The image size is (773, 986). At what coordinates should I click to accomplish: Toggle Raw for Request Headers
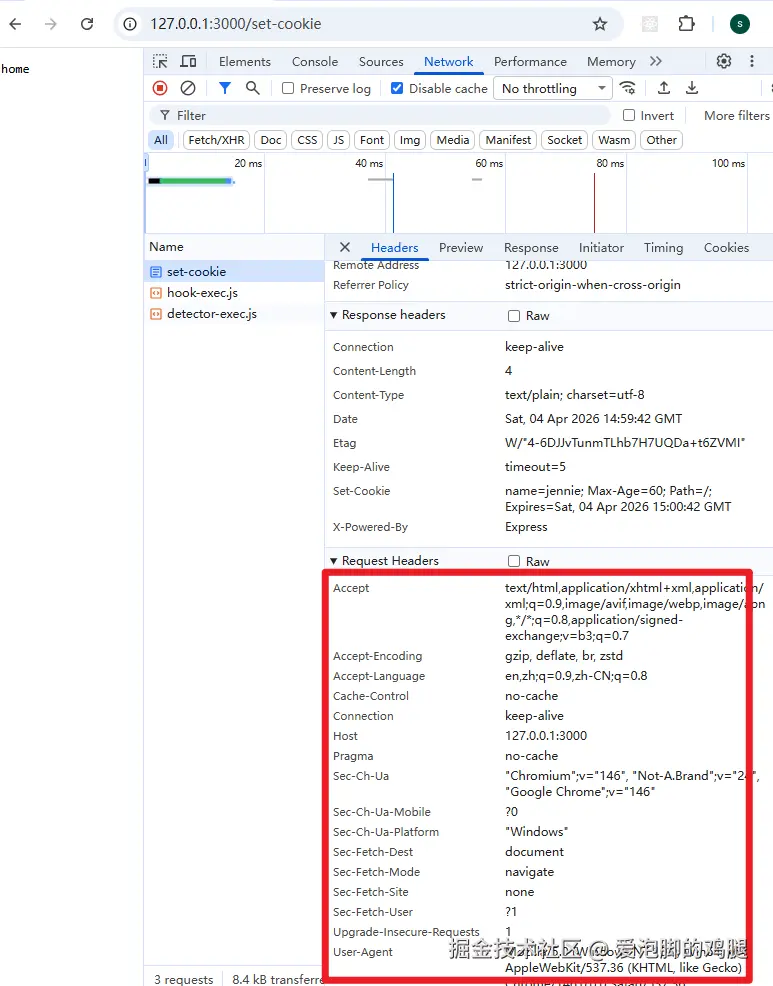pos(514,561)
